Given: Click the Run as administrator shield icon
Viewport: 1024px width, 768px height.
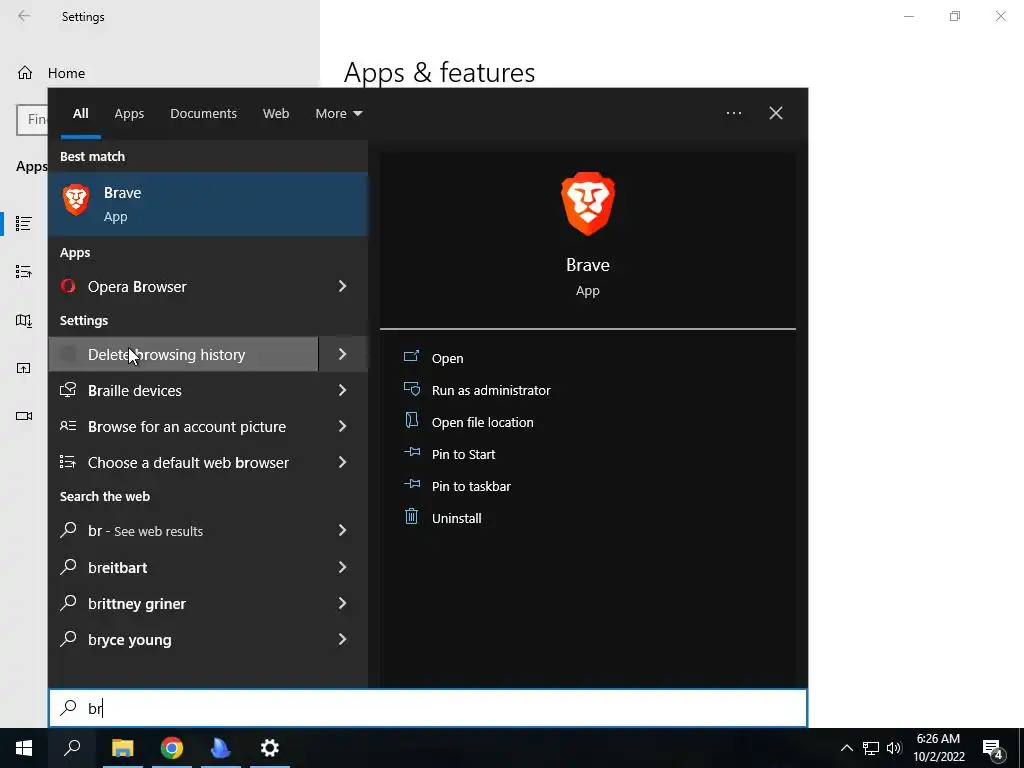Looking at the screenshot, I should [411, 389].
